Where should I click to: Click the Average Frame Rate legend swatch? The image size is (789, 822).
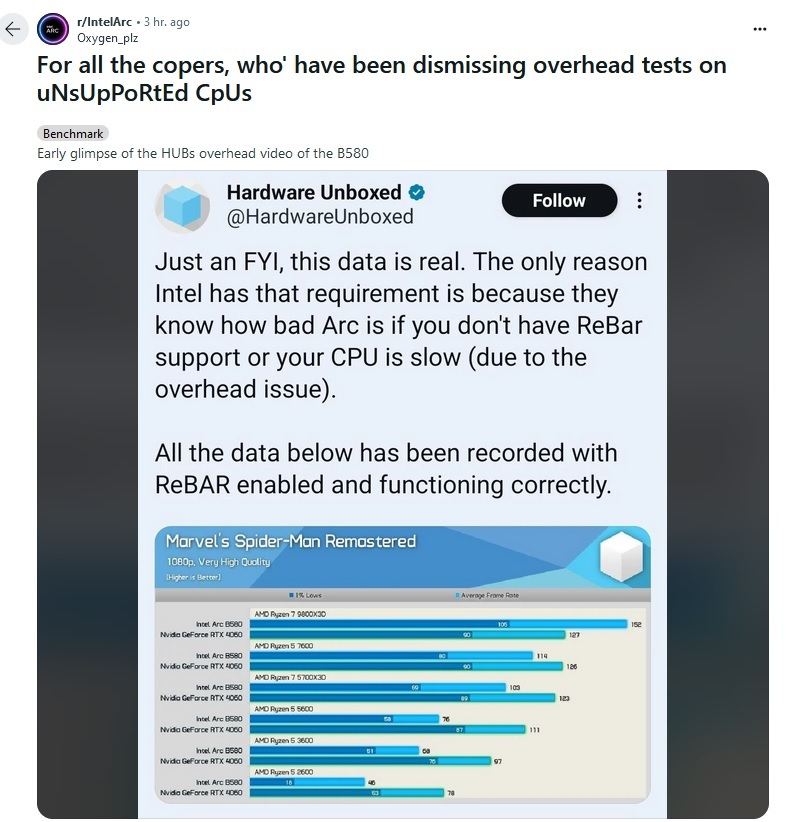458,595
